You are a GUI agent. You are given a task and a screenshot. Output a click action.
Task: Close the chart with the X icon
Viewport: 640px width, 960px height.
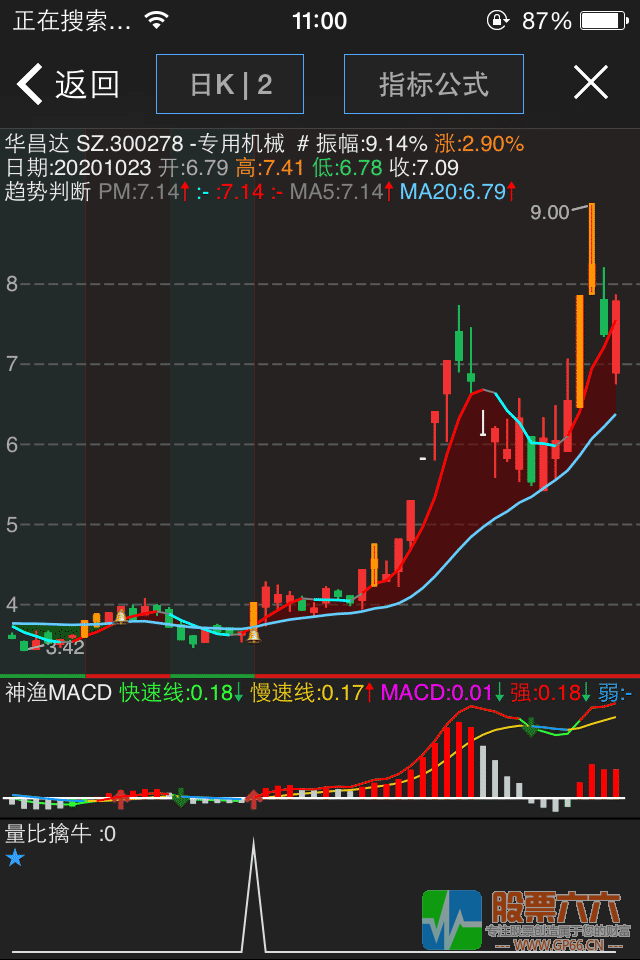coord(591,82)
